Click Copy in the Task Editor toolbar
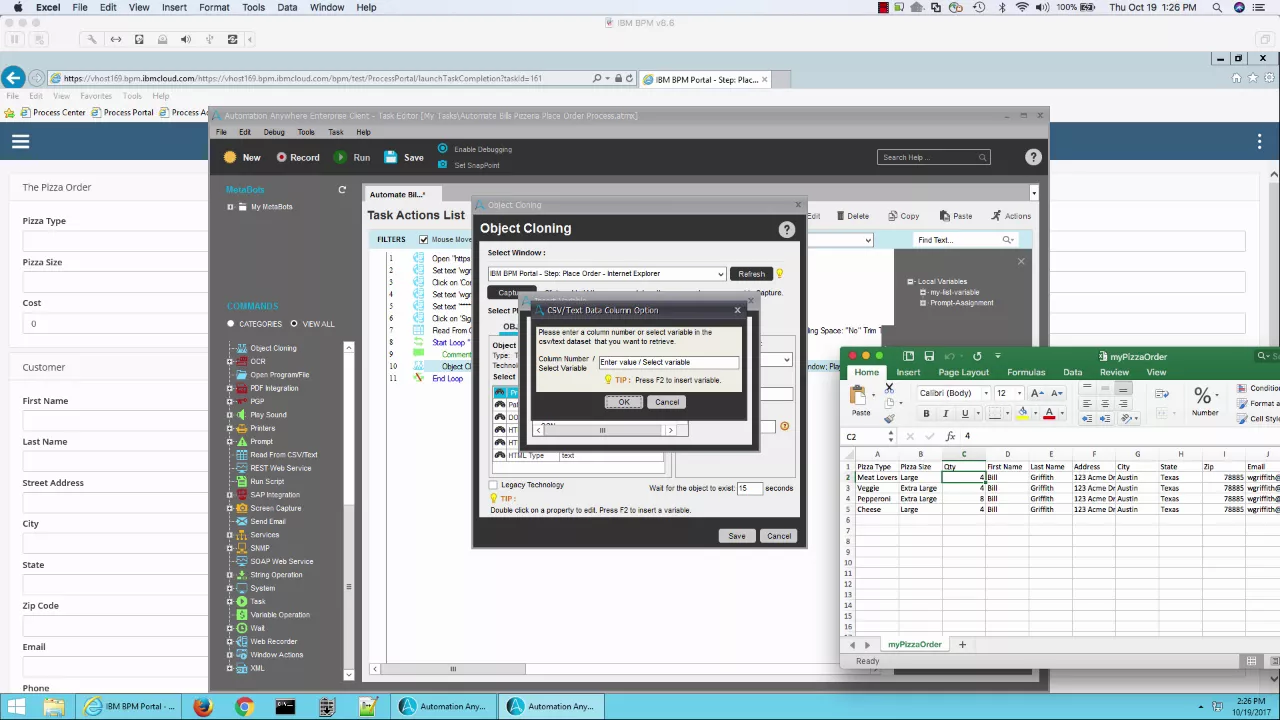1280x720 pixels. pos(902,216)
